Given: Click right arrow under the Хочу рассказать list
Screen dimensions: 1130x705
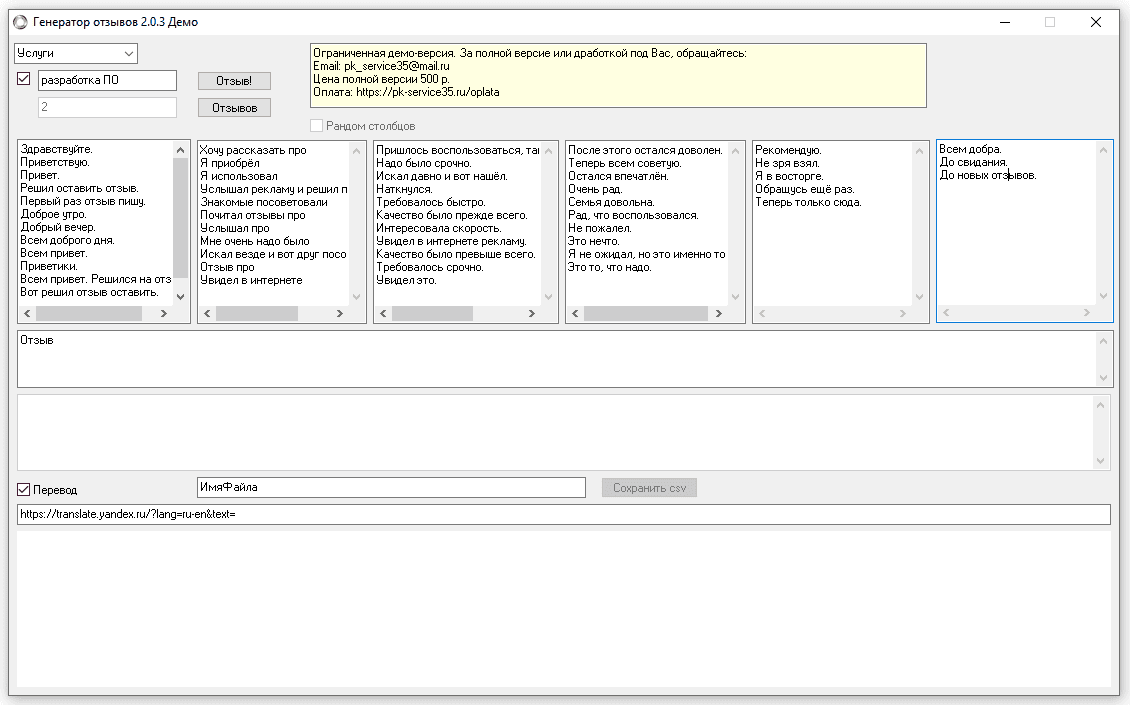Looking at the screenshot, I should (340, 314).
